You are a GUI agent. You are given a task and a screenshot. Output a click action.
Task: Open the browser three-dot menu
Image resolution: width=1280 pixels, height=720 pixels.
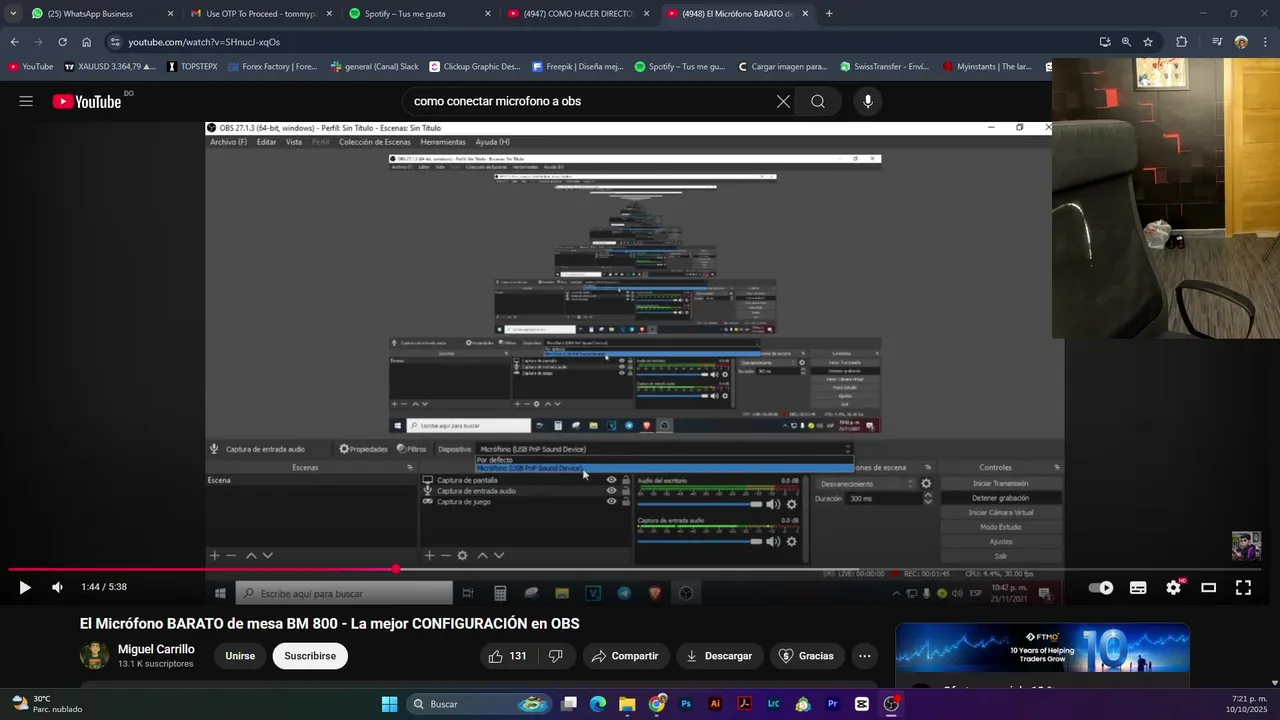point(1266,42)
